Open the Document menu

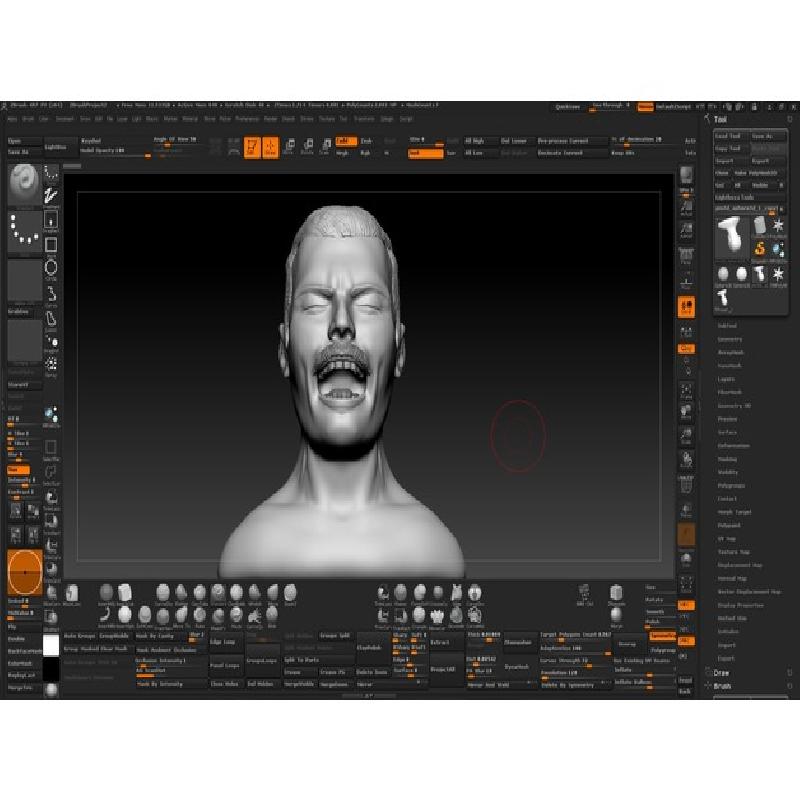(x=64, y=119)
